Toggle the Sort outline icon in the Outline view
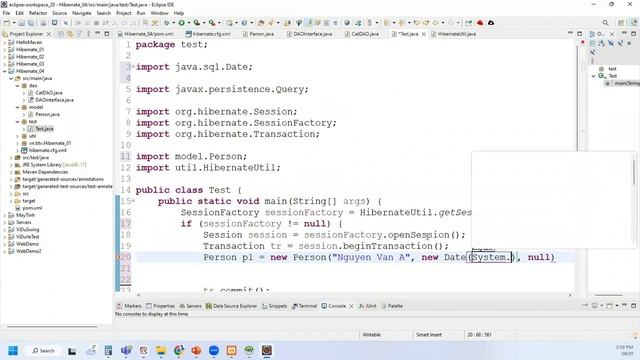Viewport: 640px width, 360px height. click(602, 43)
